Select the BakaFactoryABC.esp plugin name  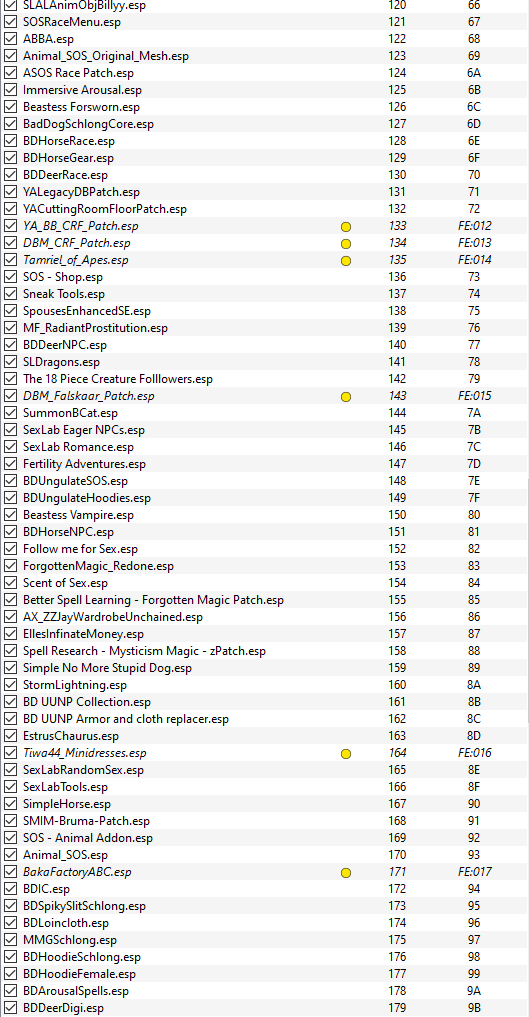click(77, 872)
